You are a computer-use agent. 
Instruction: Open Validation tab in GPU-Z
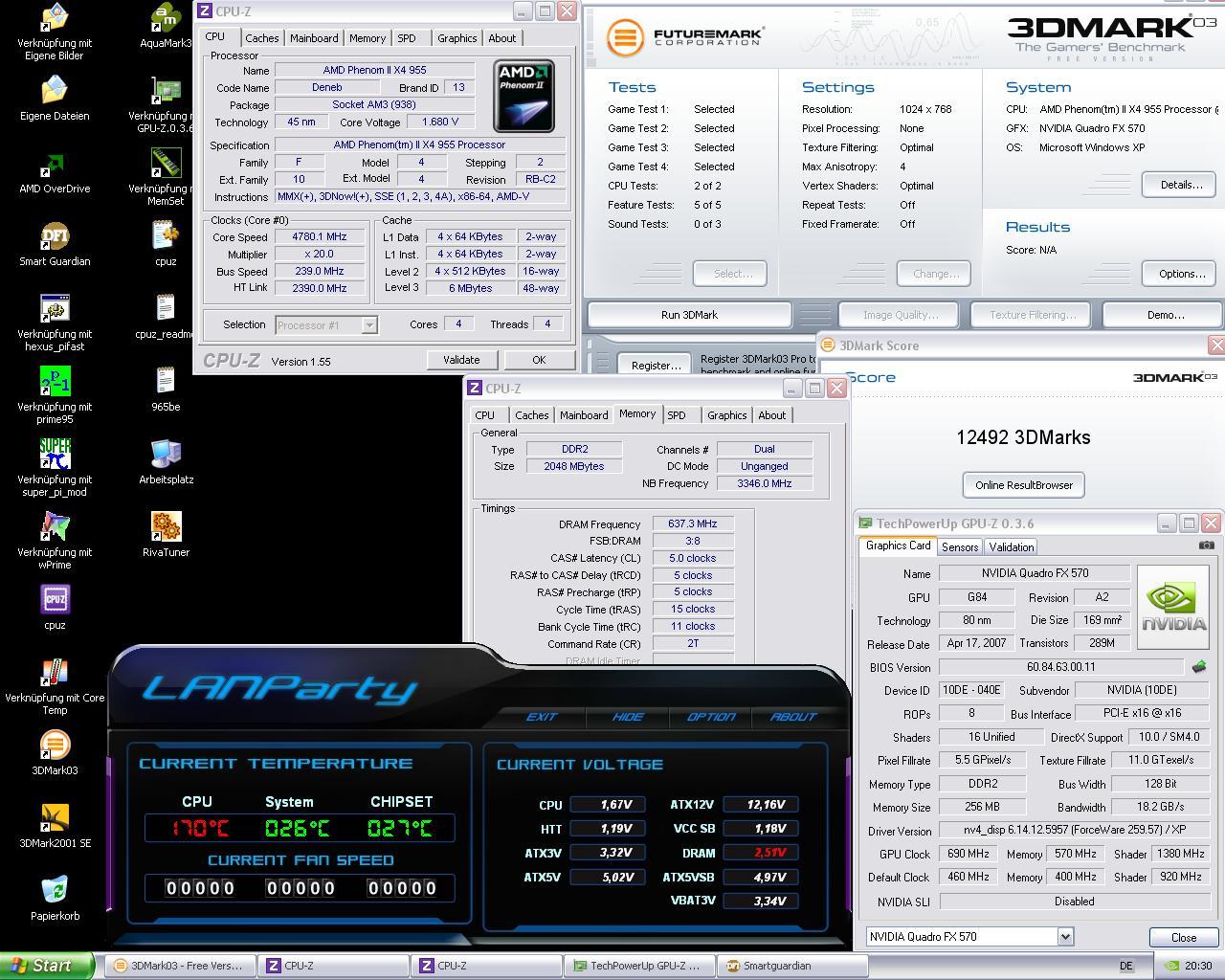1011,547
